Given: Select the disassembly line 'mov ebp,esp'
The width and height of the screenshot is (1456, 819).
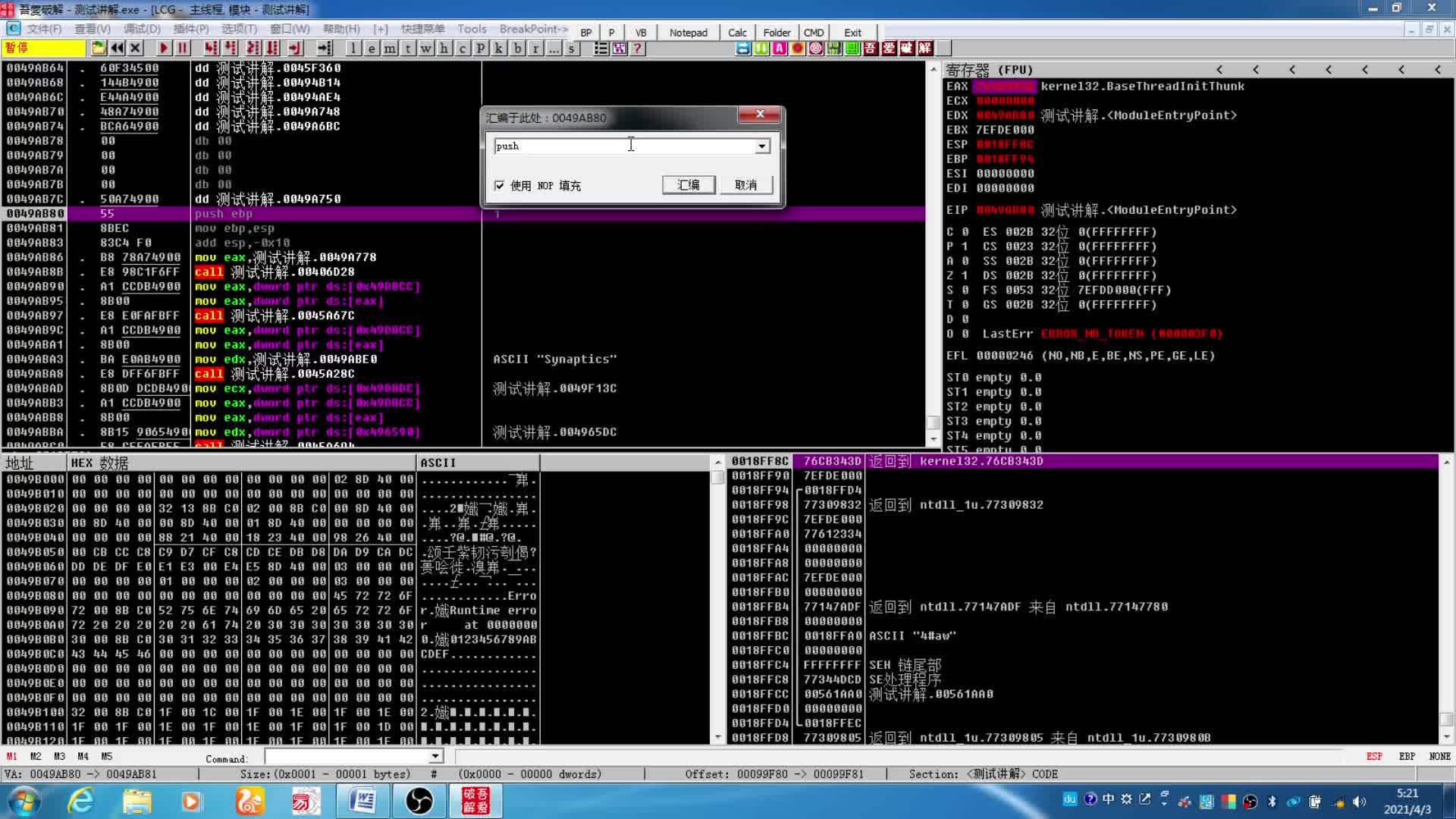Looking at the screenshot, I should [234, 228].
